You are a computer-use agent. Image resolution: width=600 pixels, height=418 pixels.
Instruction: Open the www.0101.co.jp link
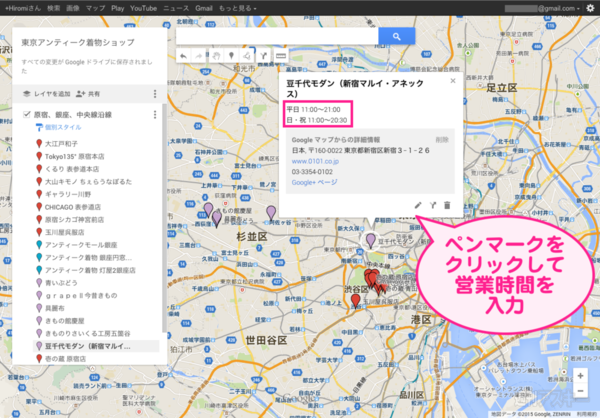[315, 161]
